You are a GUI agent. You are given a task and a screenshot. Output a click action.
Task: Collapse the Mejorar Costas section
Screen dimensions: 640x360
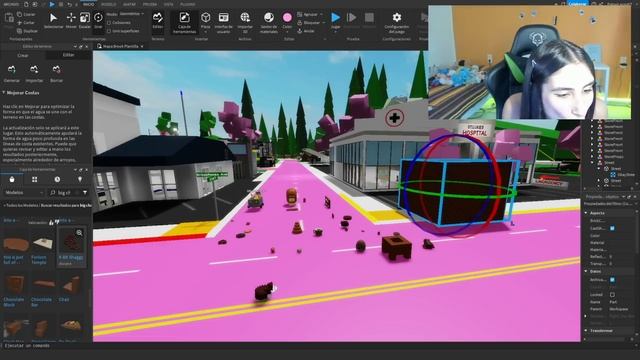click(4, 93)
